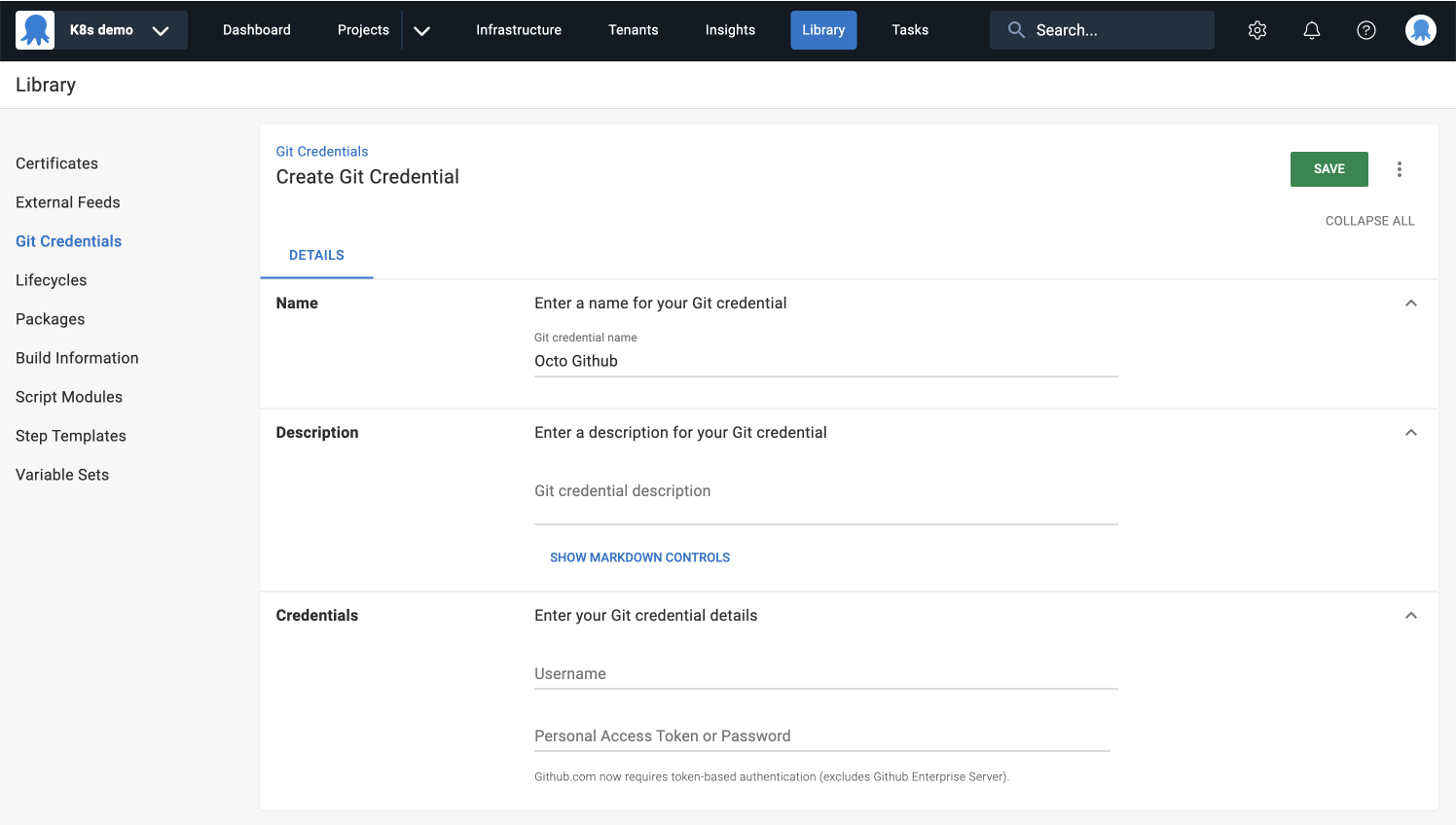This screenshot has height=825, width=1456.
Task: Expand the K8s demo space switcher
Action: pos(161,30)
